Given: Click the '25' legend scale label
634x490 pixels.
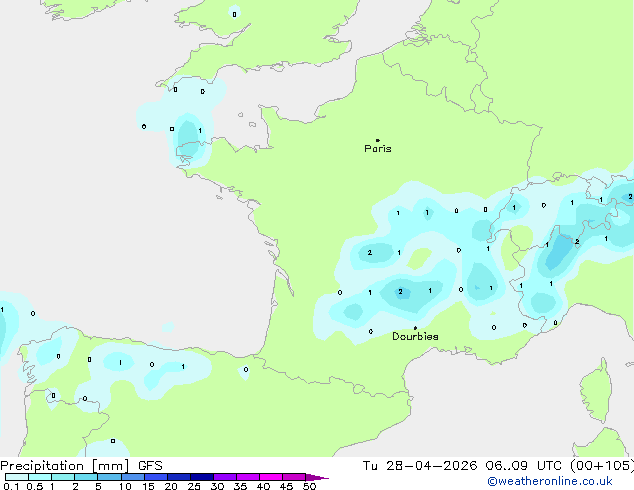Looking at the screenshot, I should 194,486.
